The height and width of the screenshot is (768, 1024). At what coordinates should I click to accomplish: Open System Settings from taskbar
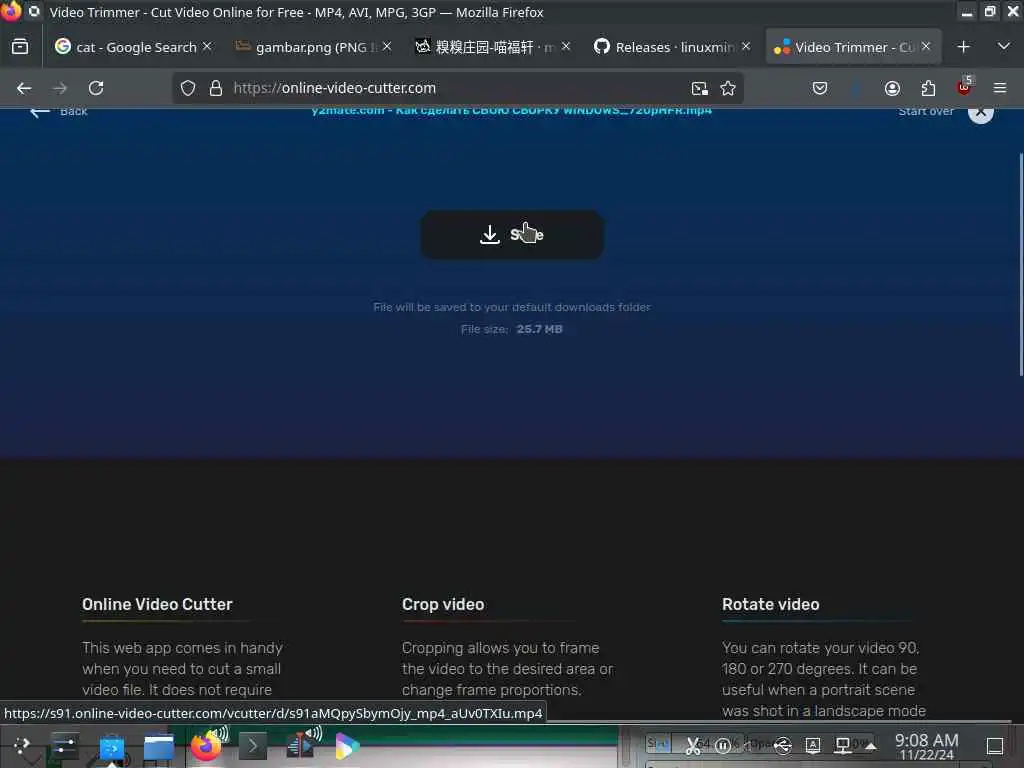coord(64,745)
